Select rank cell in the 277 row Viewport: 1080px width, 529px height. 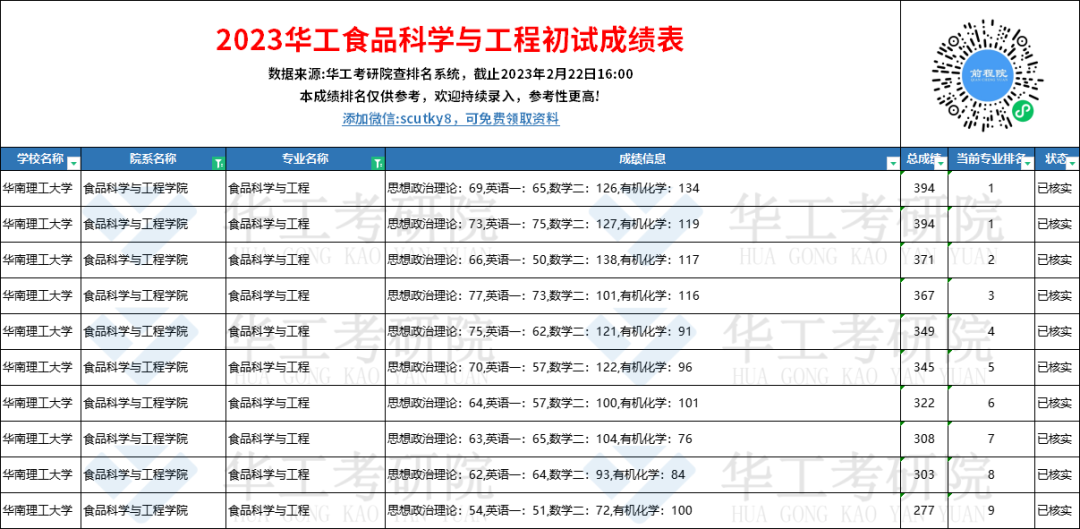pyautogui.click(x=991, y=510)
